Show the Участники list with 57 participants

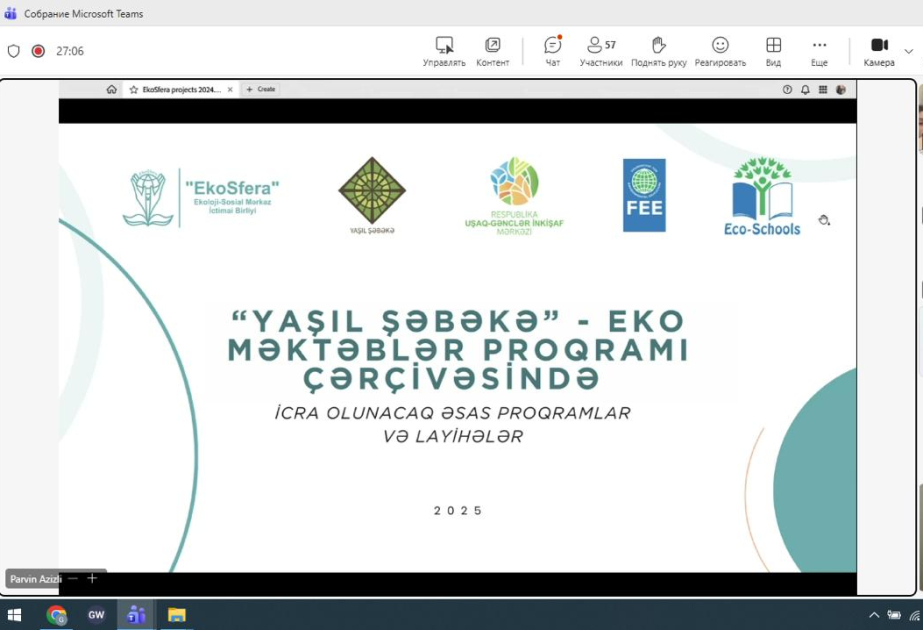[601, 51]
